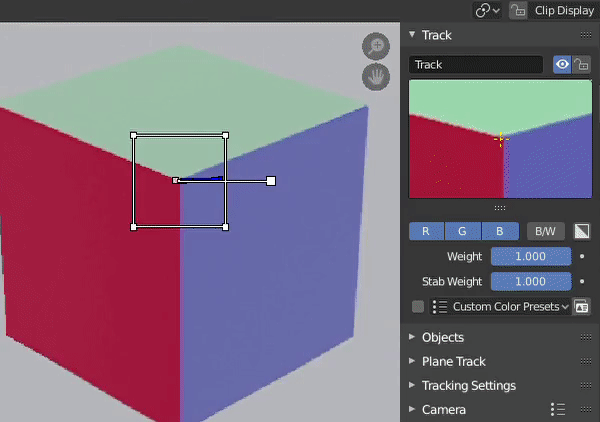
Task: Click the animate dot next to Stab Weight
Action: click(x=582, y=282)
